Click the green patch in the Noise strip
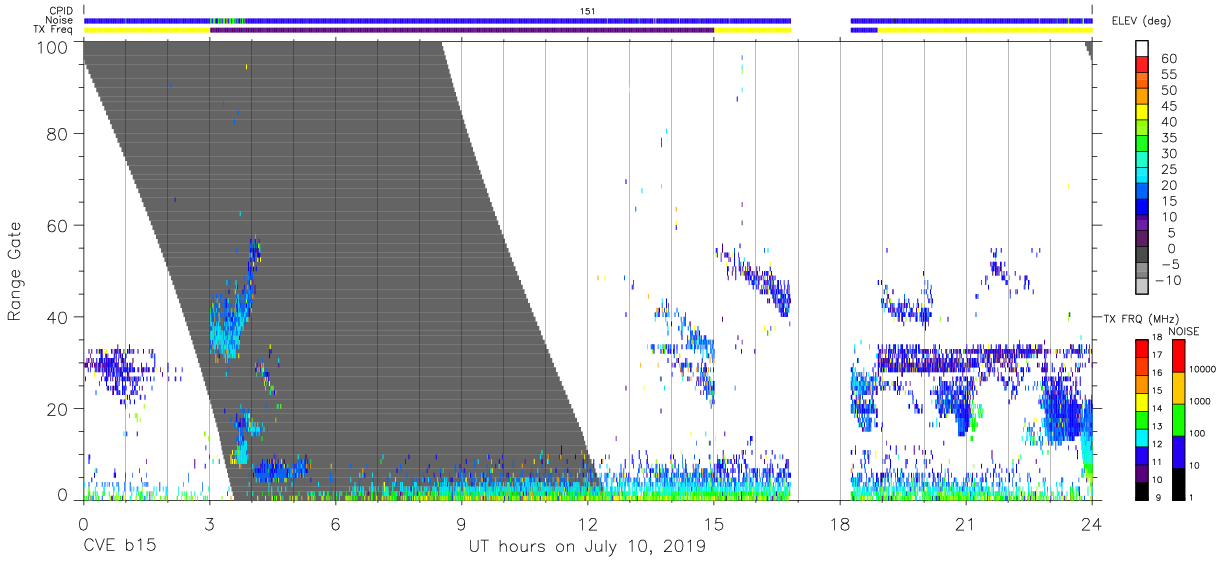The height and width of the screenshot is (567, 1228). (x=228, y=20)
